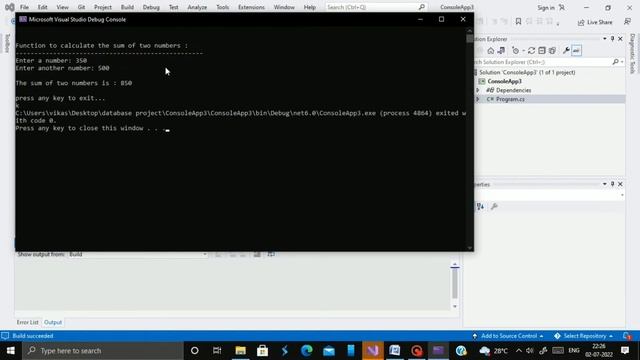Viewport: 640px width, 360px height.
Task: Open the View menu
Action: pyautogui.click(x=62, y=7)
